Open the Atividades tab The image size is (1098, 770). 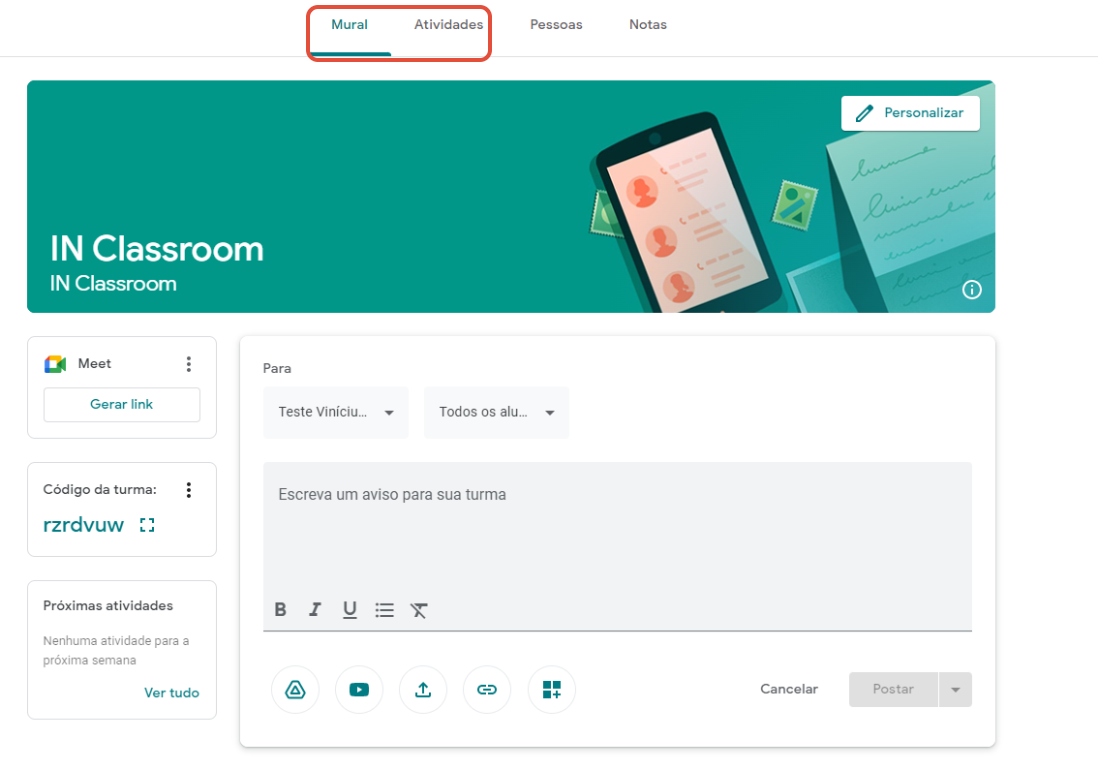[x=448, y=24]
